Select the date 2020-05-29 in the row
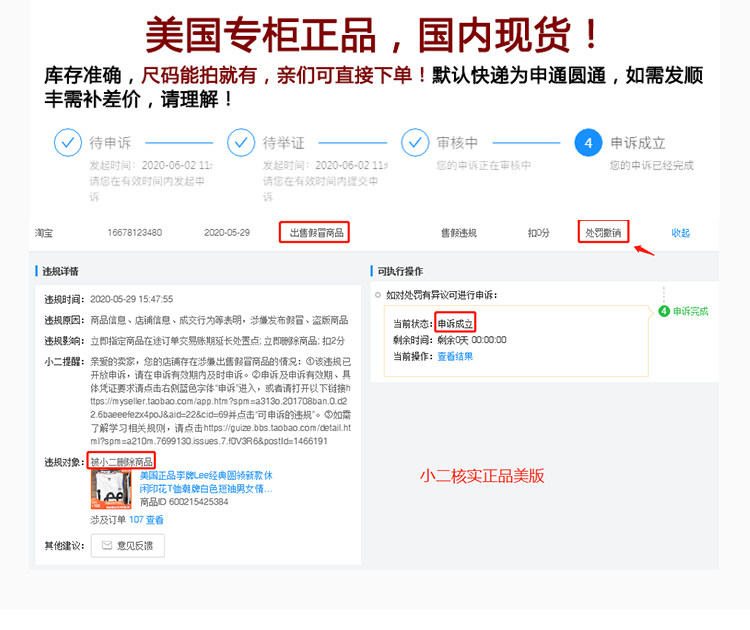 coord(227,232)
